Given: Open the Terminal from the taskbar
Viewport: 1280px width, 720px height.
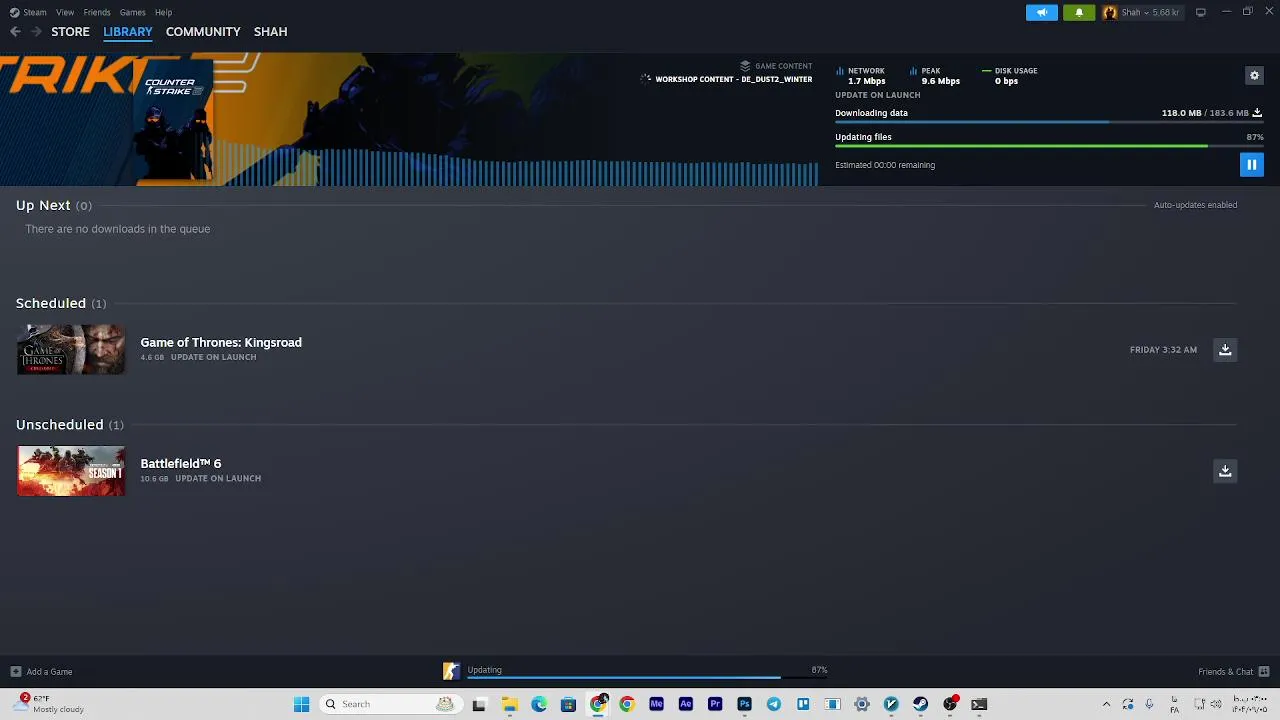Looking at the screenshot, I should pos(979,704).
